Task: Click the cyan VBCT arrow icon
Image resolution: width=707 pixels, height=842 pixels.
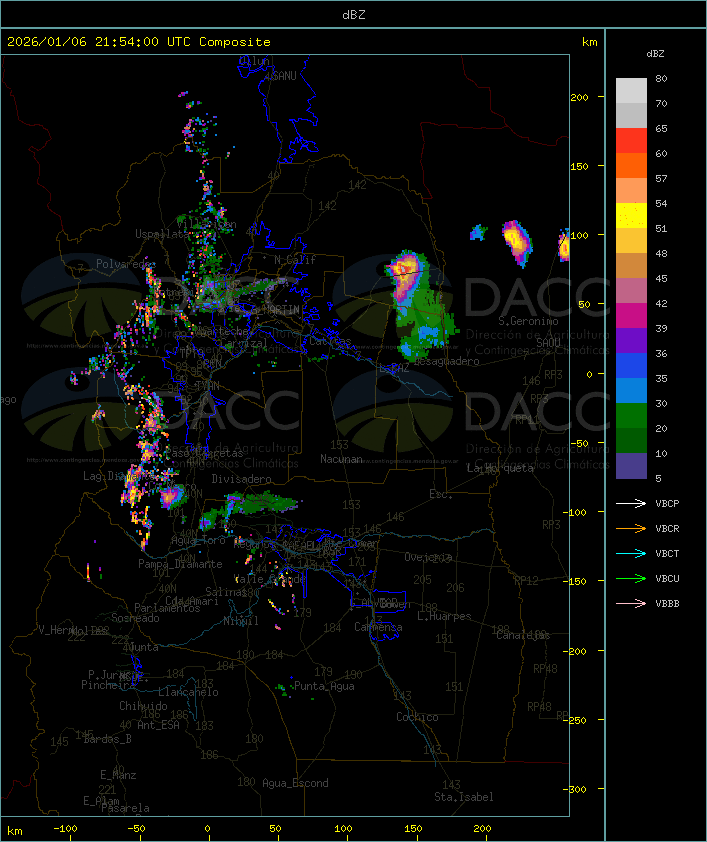Action: point(631,553)
